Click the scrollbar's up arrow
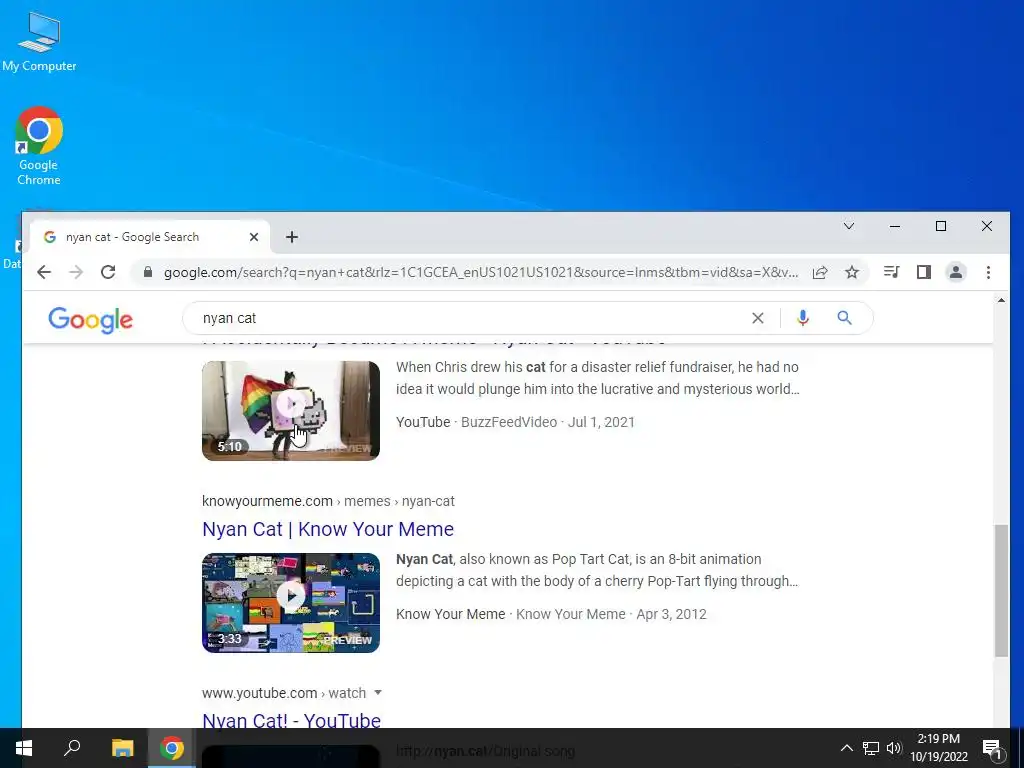This screenshot has width=1024, height=768. coord(1001,300)
